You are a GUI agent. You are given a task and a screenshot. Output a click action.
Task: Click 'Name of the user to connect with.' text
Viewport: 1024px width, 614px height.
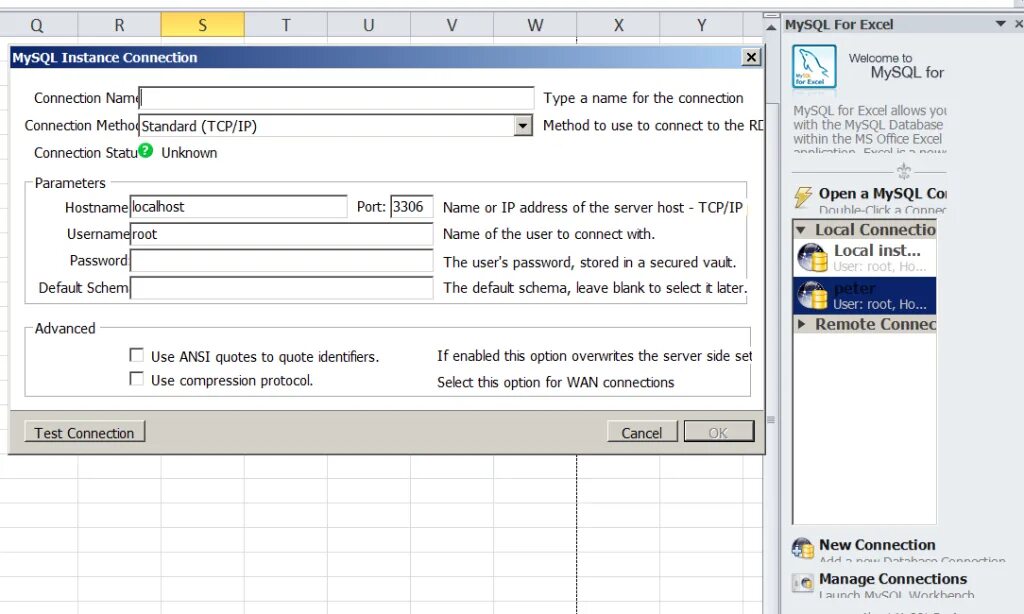pyautogui.click(x=549, y=234)
